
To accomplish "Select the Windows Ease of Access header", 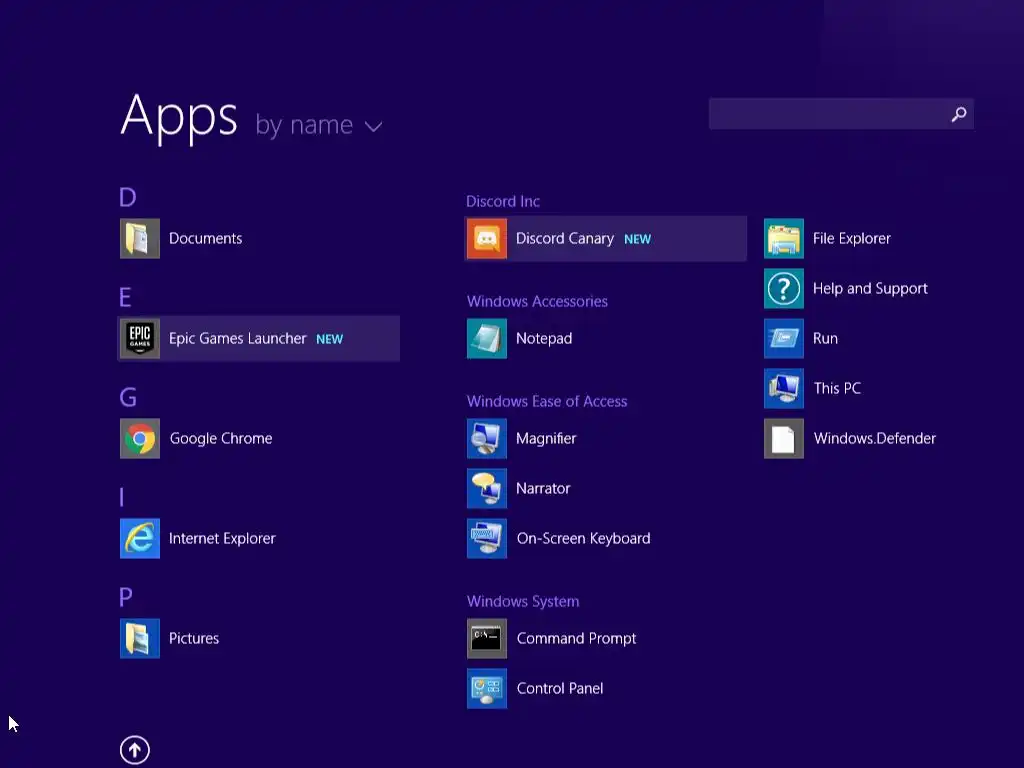I will pyautogui.click(x=547, y=401).
